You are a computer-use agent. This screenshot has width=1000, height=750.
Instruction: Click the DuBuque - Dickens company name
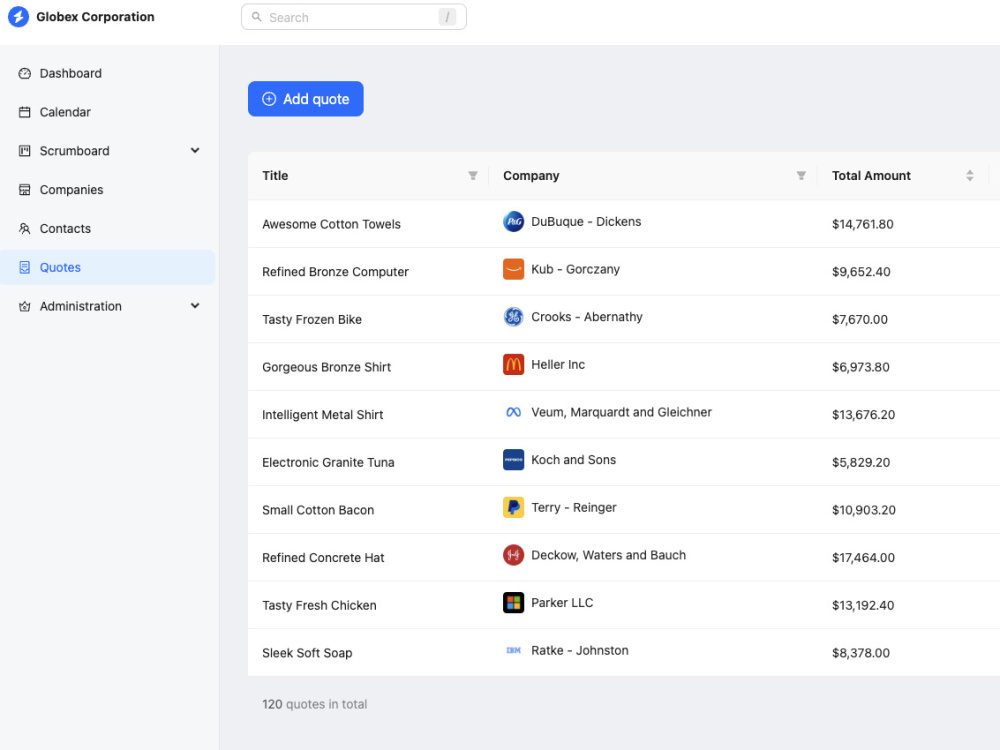(586, 222)
